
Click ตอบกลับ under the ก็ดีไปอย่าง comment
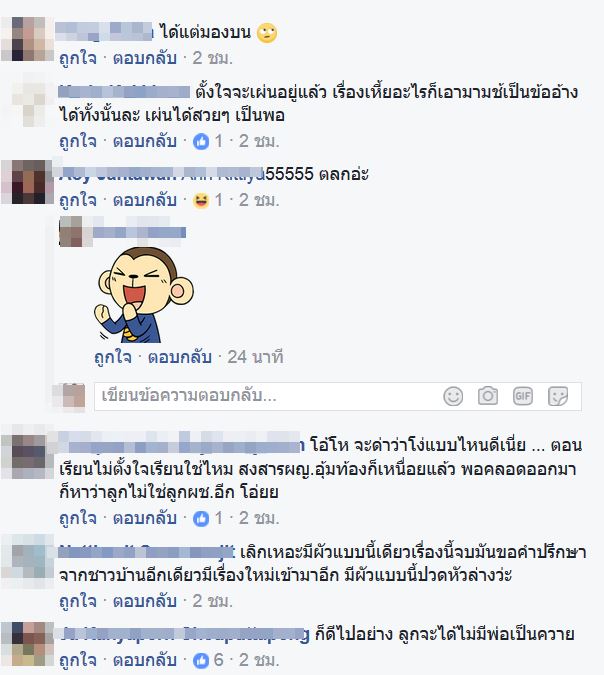(x=145, y=660)
